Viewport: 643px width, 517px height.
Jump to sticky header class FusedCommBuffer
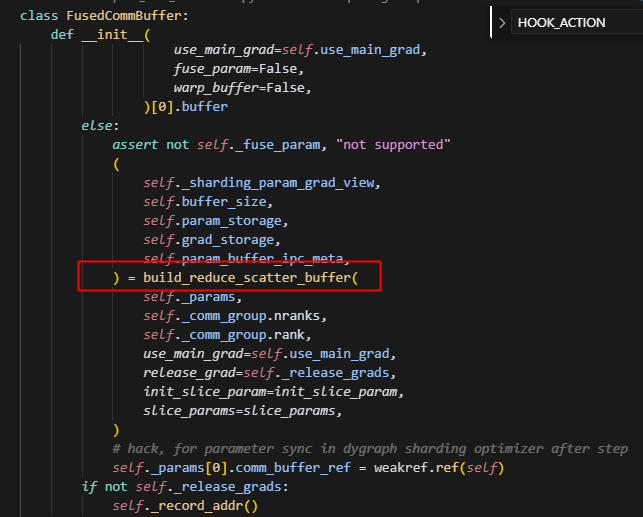89,16
